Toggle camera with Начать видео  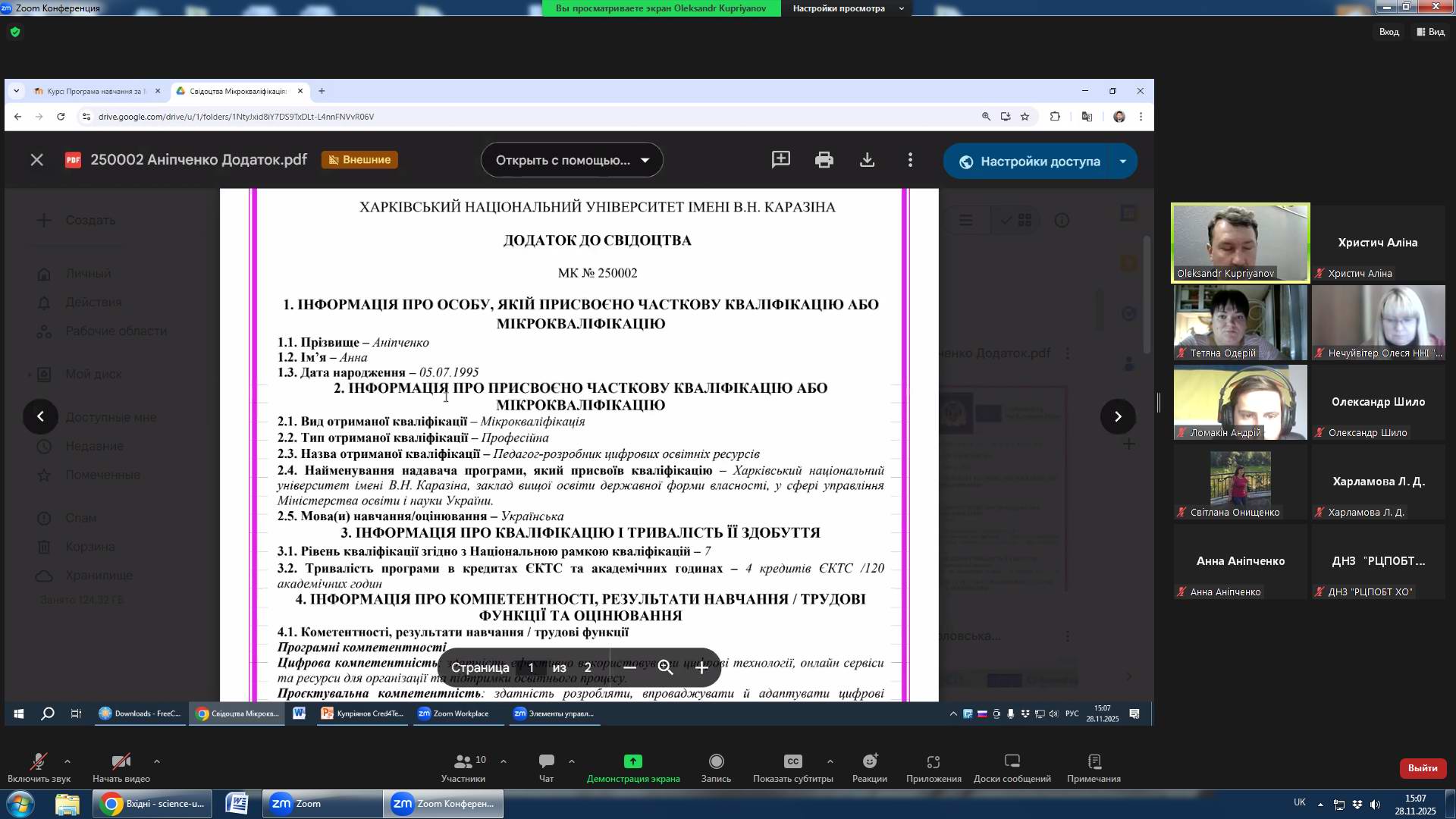point(121,762)
